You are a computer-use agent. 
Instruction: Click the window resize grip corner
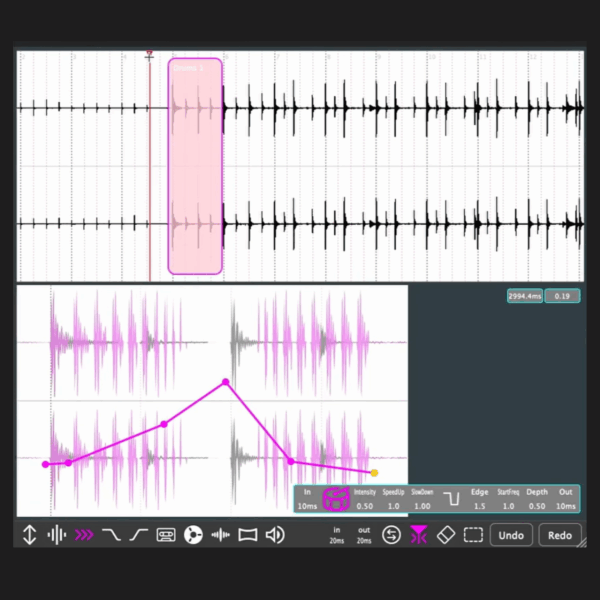tap(581, 542)
